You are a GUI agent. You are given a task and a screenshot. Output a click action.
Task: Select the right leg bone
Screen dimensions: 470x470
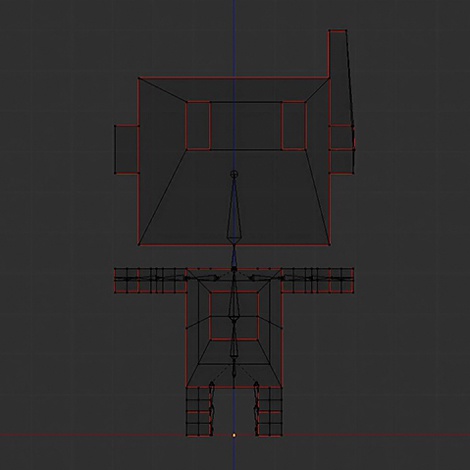[x=256, y=409]
